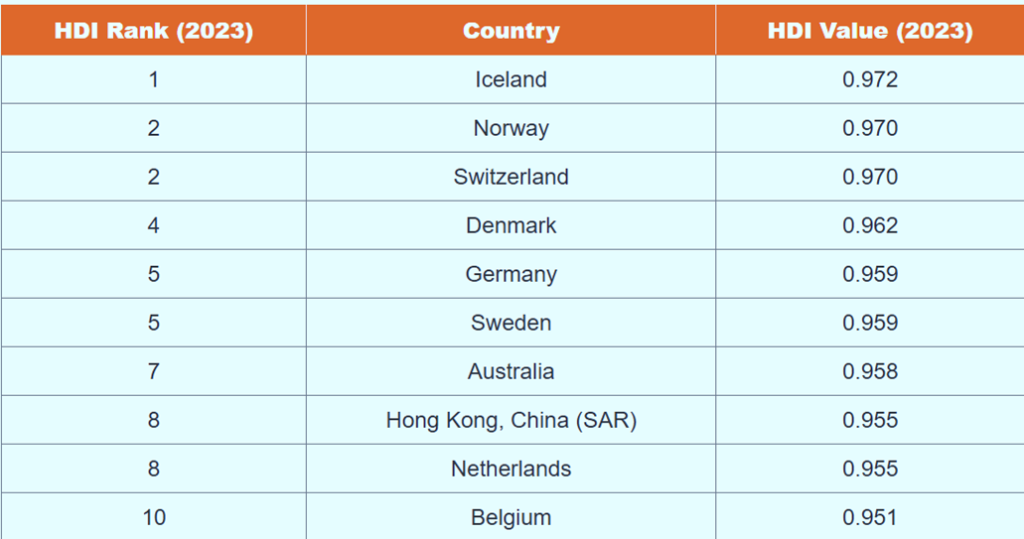Click the Germany entry in table
The height and width of the screenshot is (539, 1024).
tap(511, 274)
